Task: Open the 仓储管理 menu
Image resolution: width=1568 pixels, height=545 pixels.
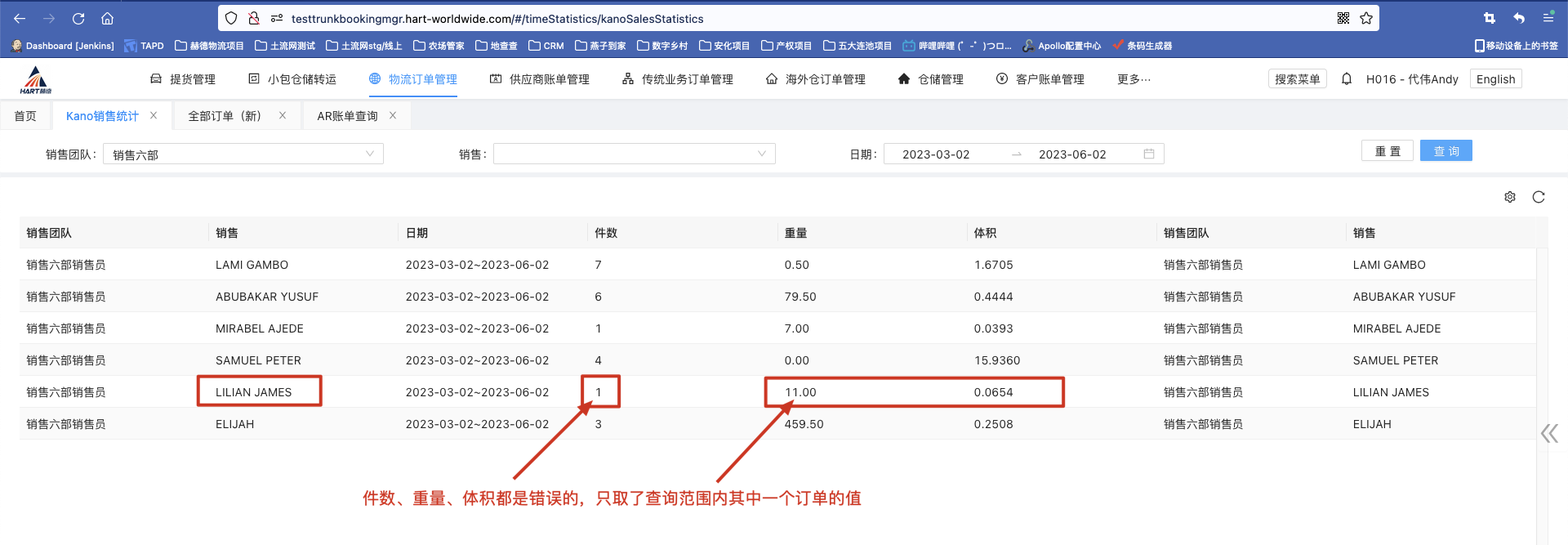Action: click(x=931, y=79)
